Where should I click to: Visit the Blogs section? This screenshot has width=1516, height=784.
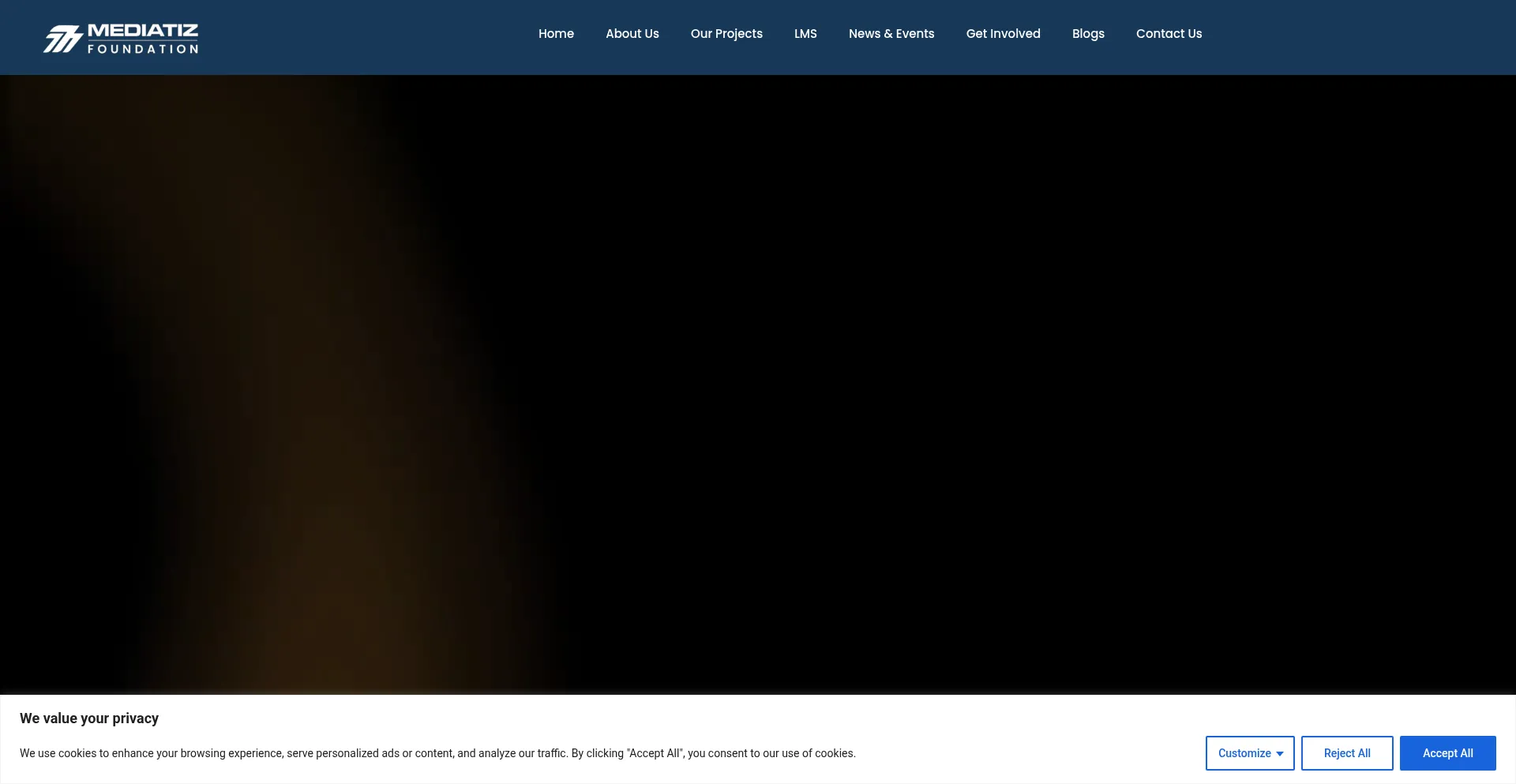[1088, 34]
